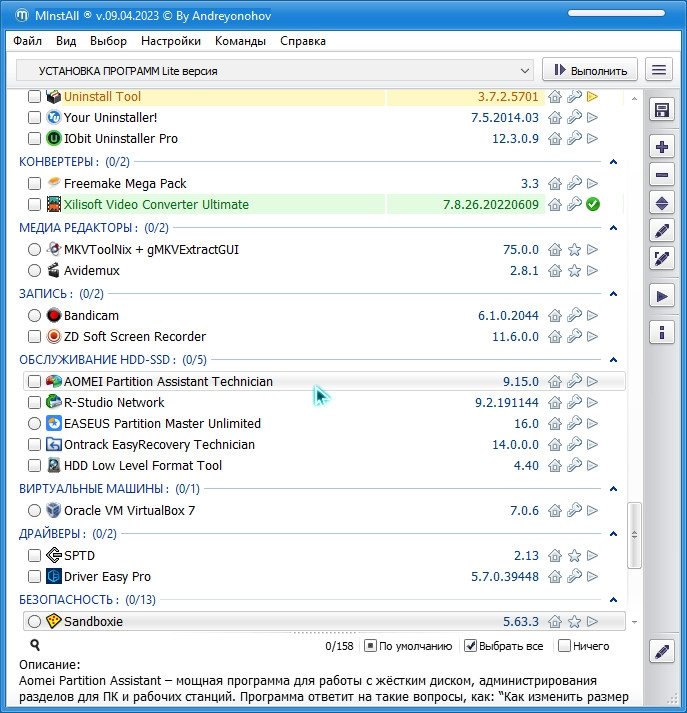Viewport: 687px width, 713px height.
Task: Click the minus remove icon in sidebar
Action: (x=662, y=175)
